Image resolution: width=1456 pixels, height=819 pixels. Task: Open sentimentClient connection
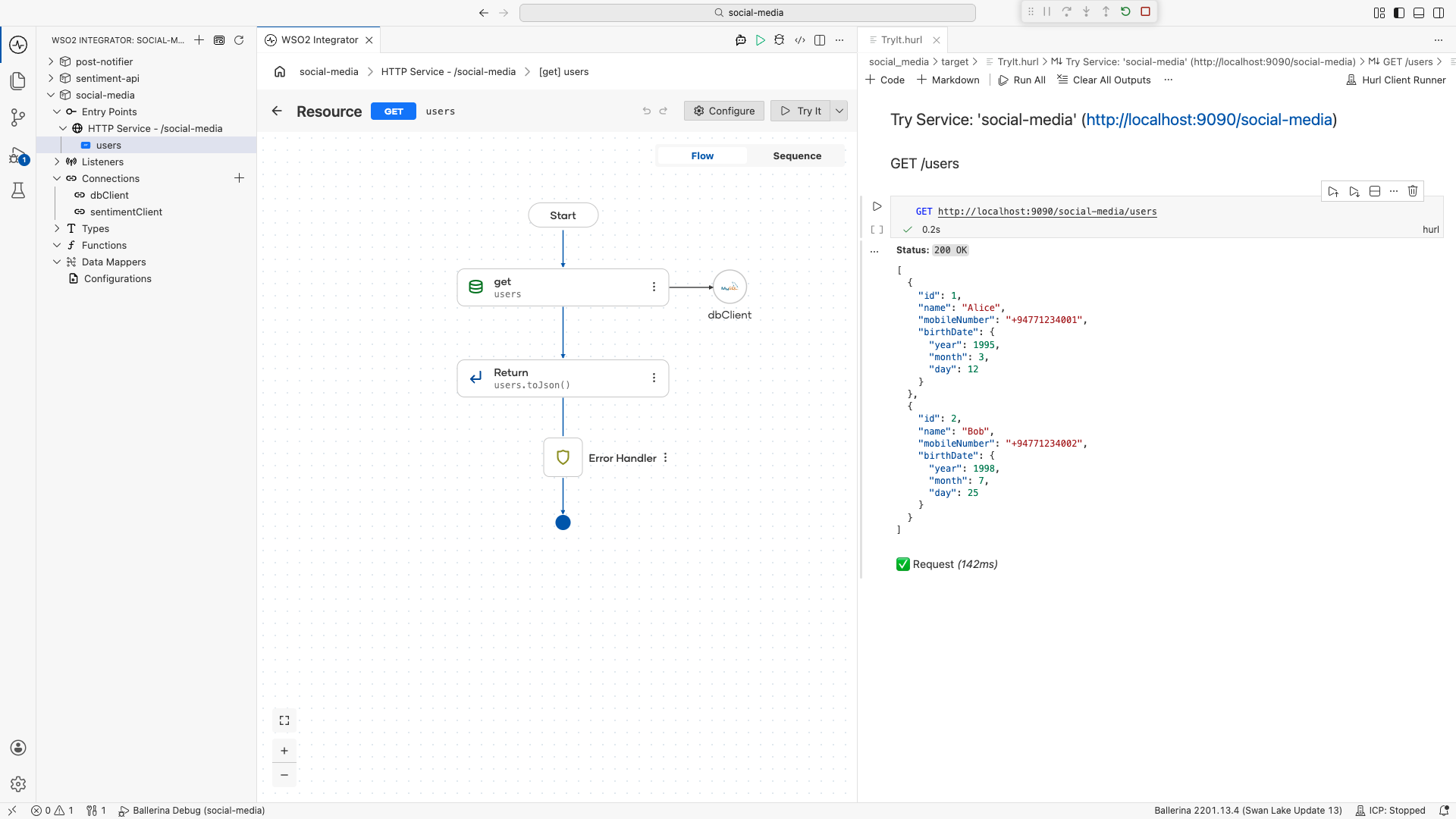[126, 212]
